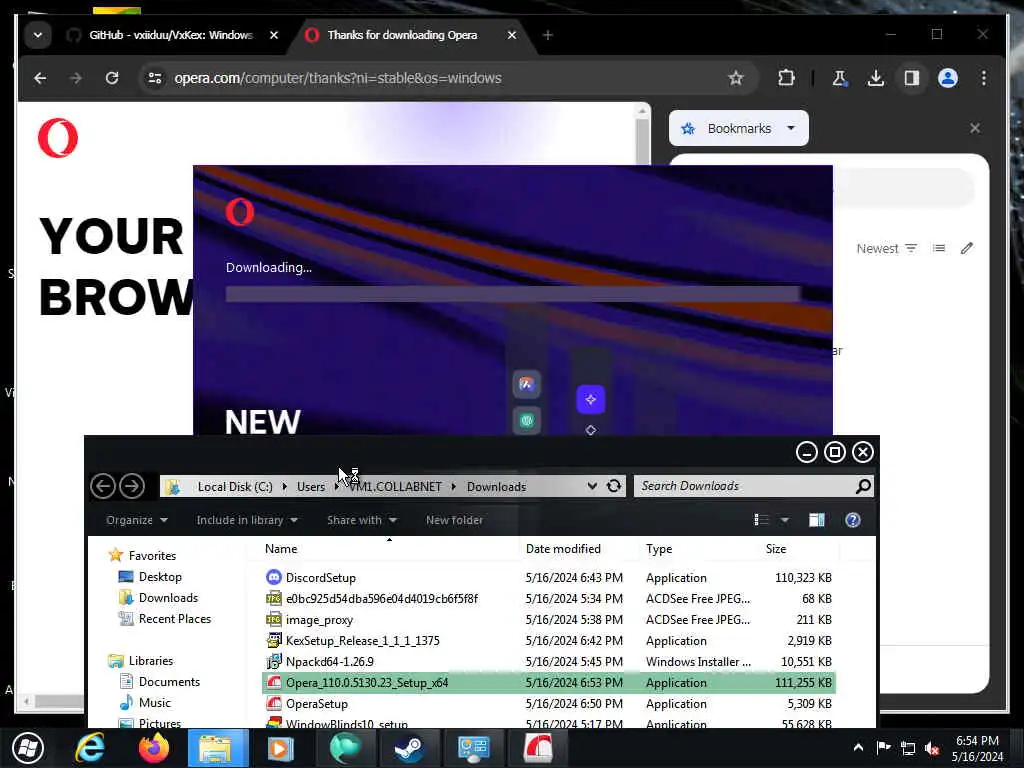Select Downloads in breadcrumb path

click(496, 487)
